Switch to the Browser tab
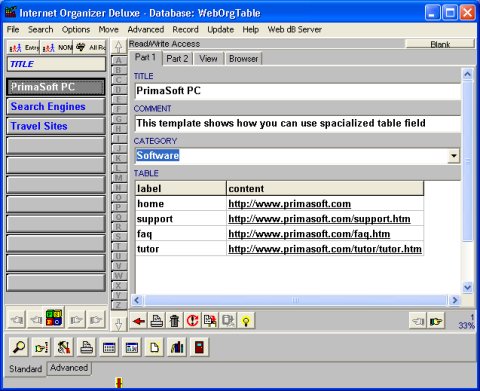Screen dimensions: 480x391 [243, 59]
